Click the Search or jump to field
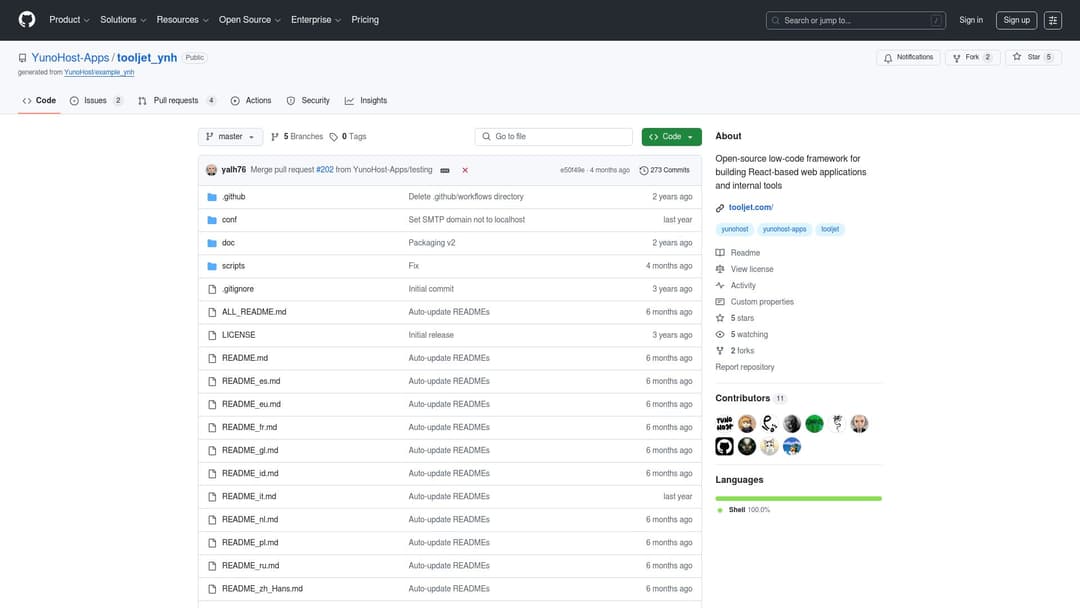Image resolution: width=1080 pixels, height=608 pixels. pyautogui.click(x=855, y=21)
